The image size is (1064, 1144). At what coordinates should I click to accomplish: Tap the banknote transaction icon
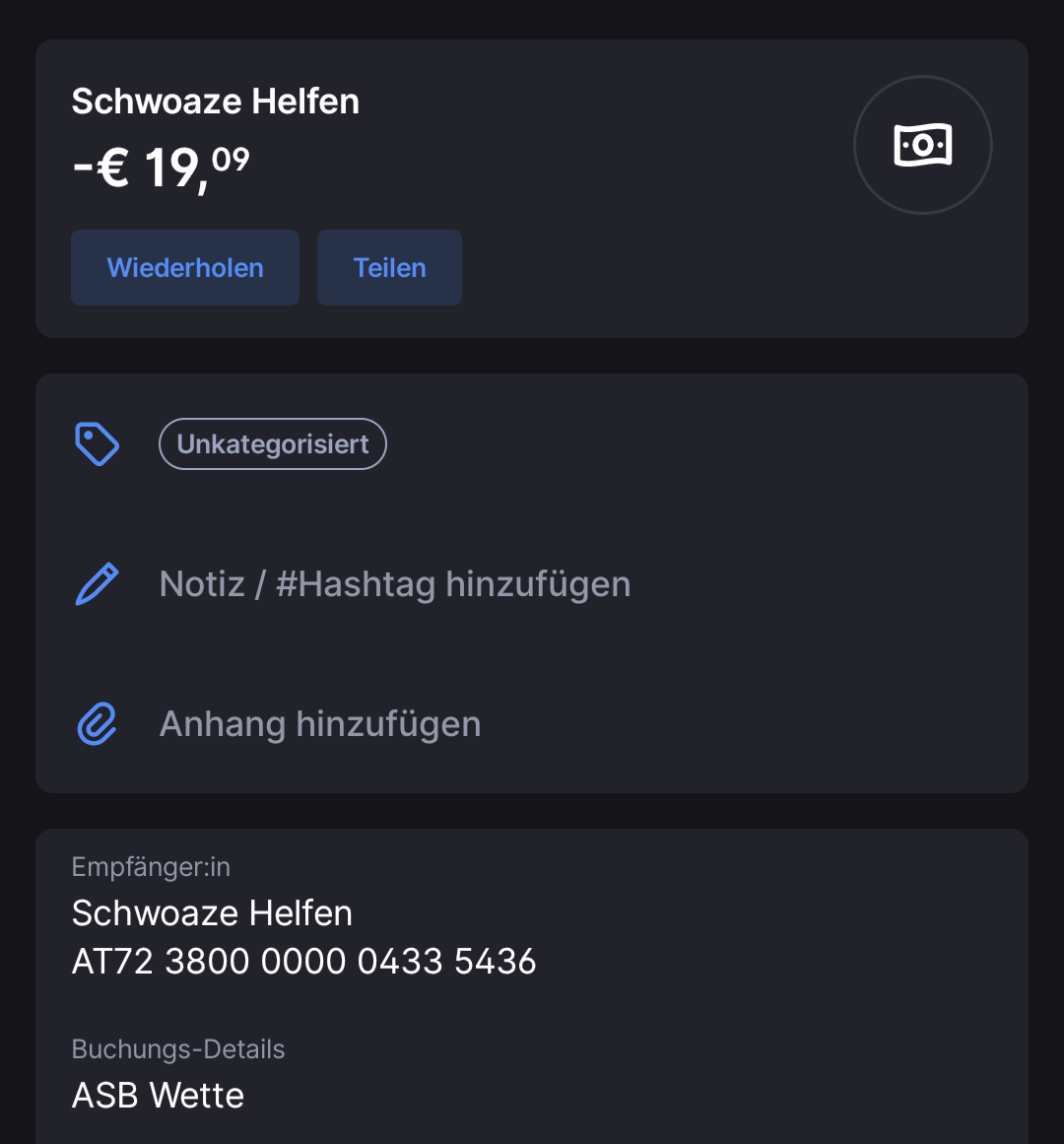coord(922,145)
